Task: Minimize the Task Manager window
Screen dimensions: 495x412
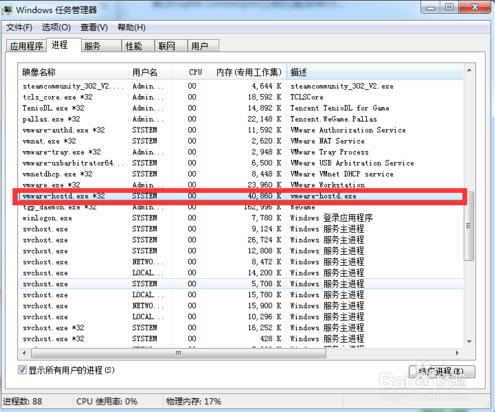Action: tap(431, 7)
